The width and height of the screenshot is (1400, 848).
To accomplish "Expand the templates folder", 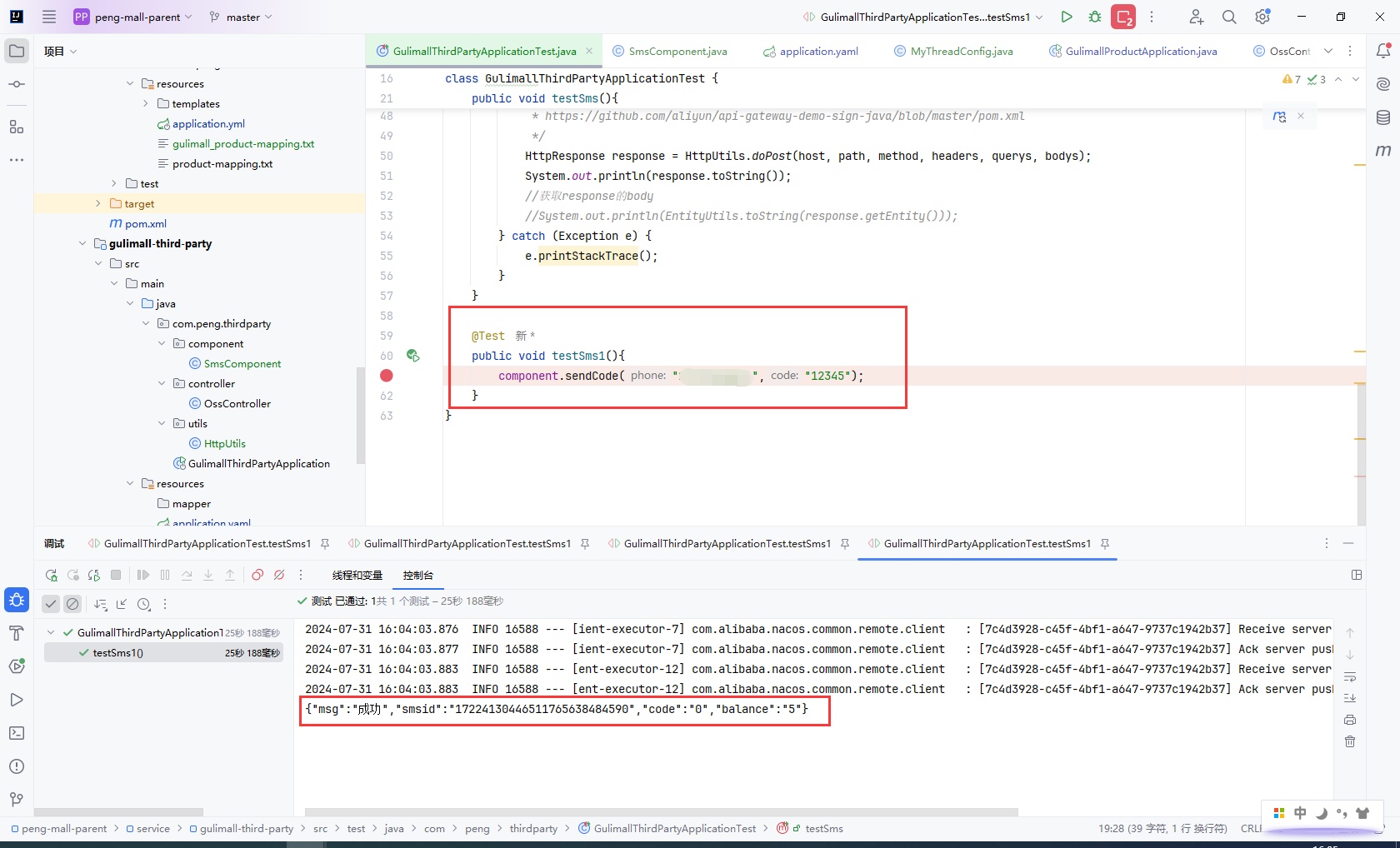I will click(x=146, y=104).
